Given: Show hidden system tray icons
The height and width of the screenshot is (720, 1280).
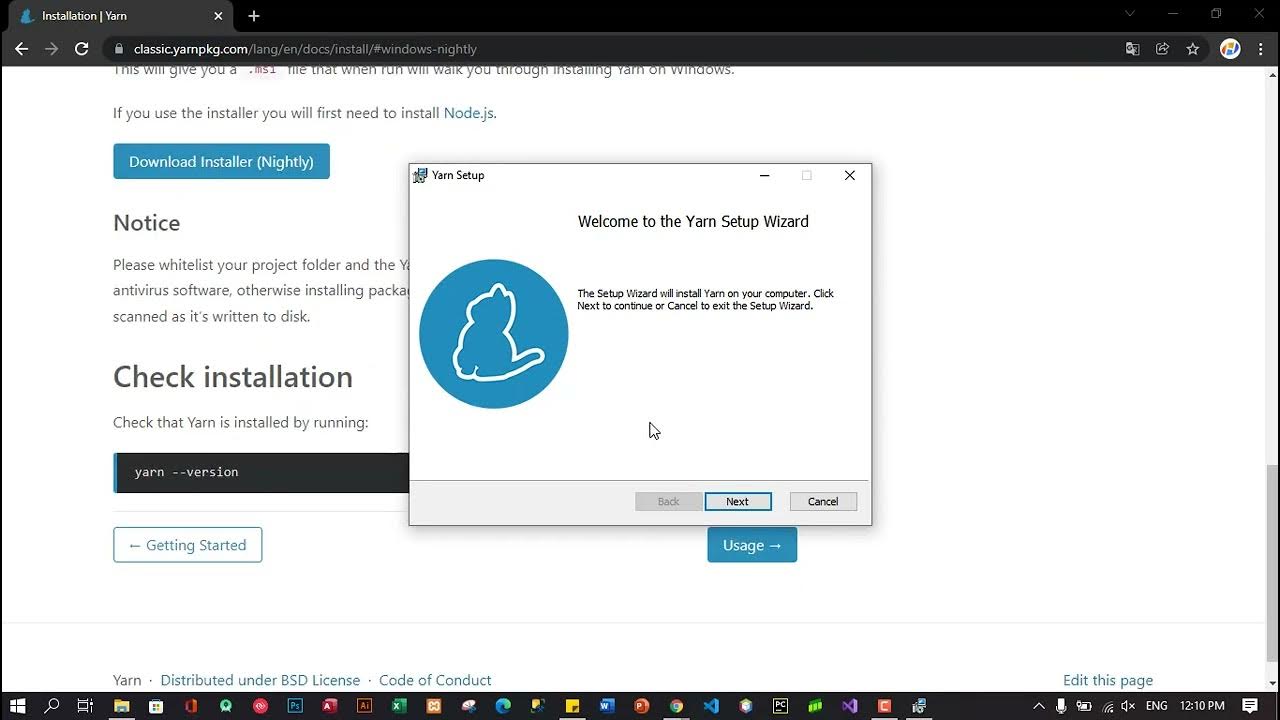Looking at the screenshot, I should (1039, 706).
